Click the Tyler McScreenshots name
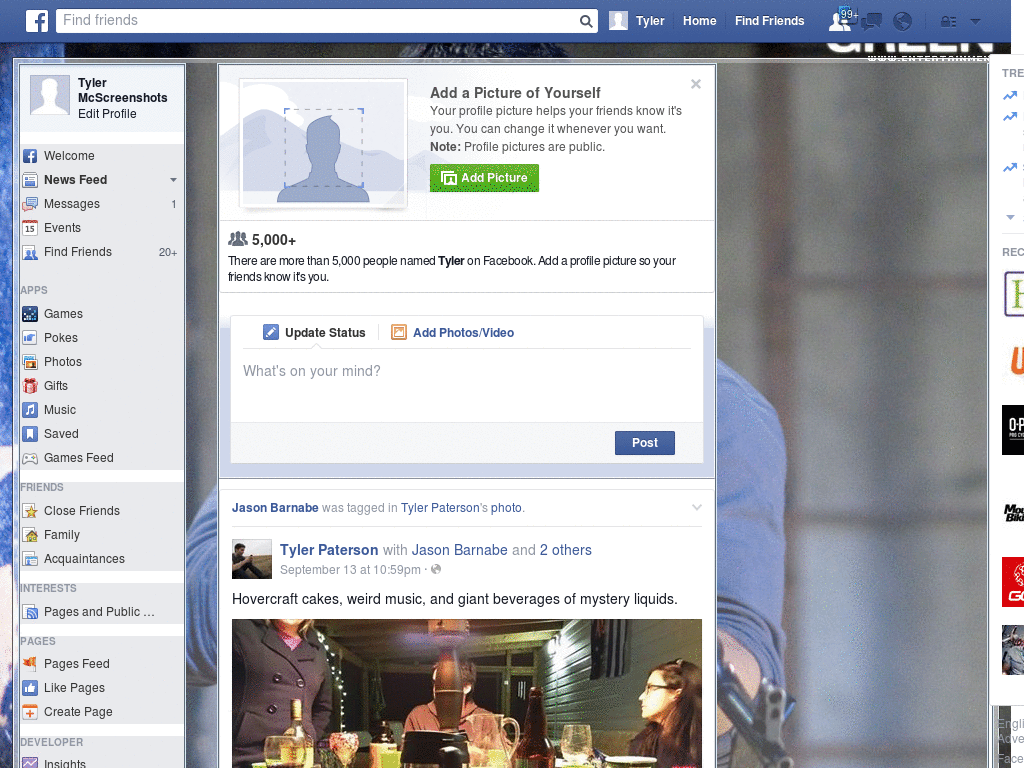The width and height of the screenshot is (1024, 768). (x=122, y=90)
